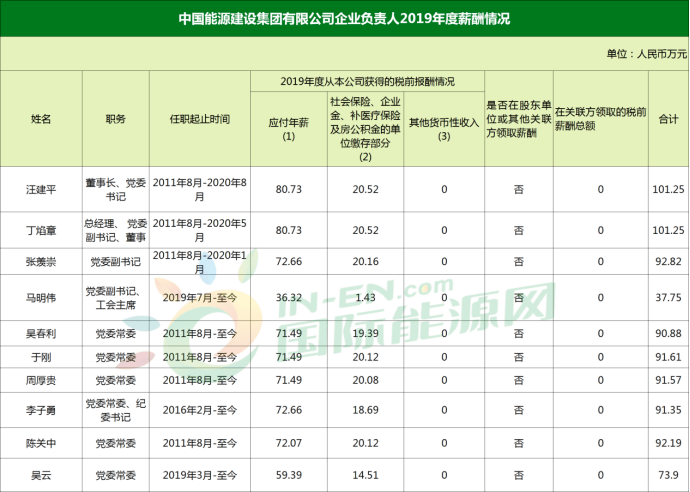The width and height of the screenshot is (690, 492).
Task: Click the 2019年度从本公司获得的税前报酬情况 header
Action: 367,81
